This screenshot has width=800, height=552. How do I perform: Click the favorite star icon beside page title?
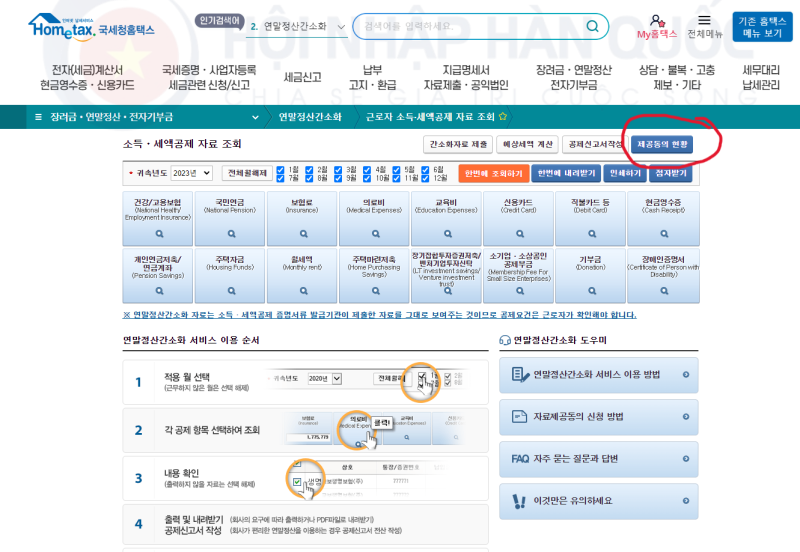coord(503,117)
